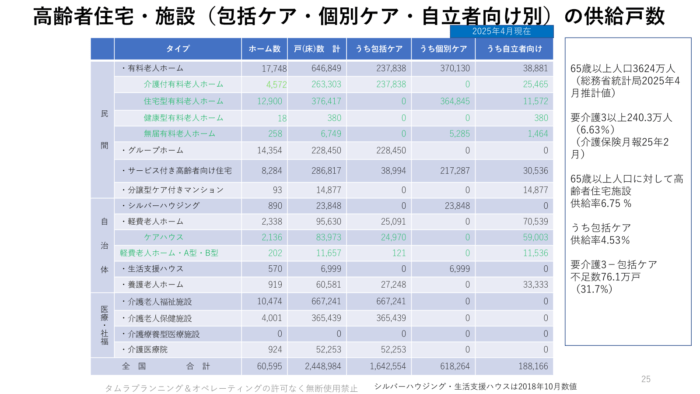Click the うち自立者向け column header
The width and height of the screenshot is (700, 394).
point(514,49)
